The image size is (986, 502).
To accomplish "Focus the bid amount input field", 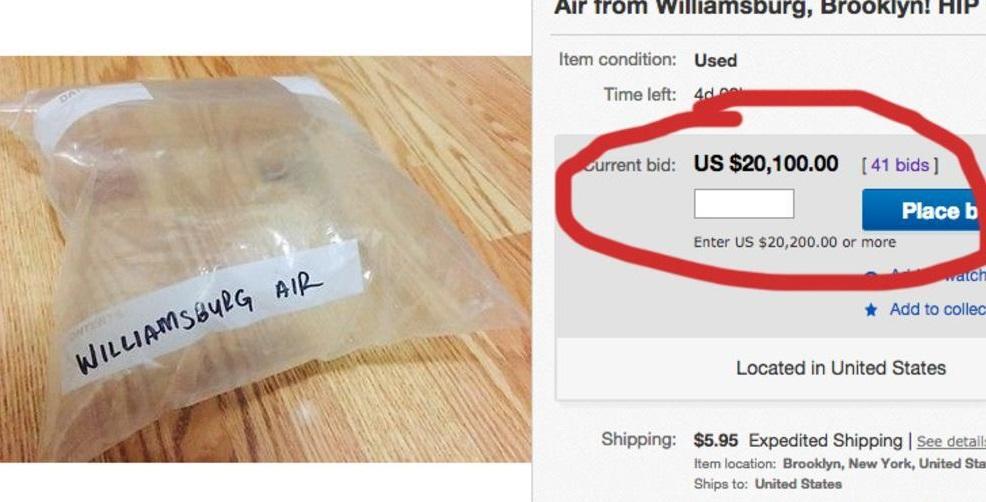I will (x=744, y=204).
